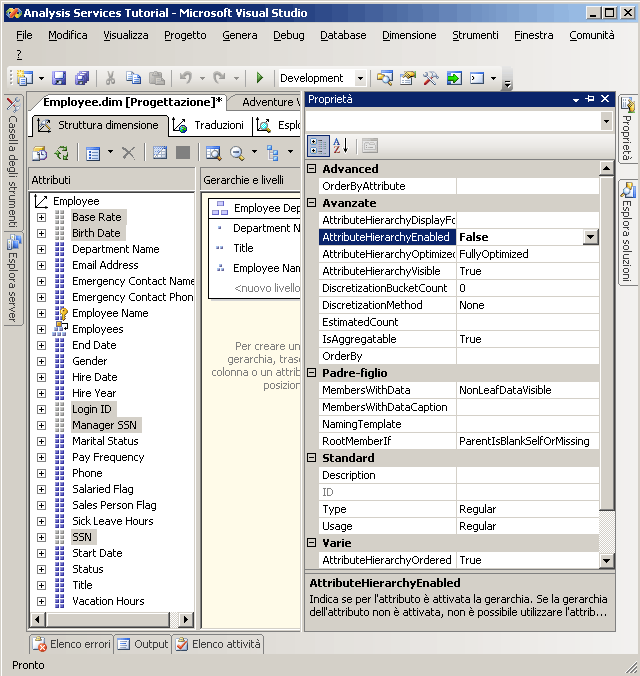Pin the Proprietà panel with auto-hide icon
This screenshot has height=676, width=640.
(590, 99)
